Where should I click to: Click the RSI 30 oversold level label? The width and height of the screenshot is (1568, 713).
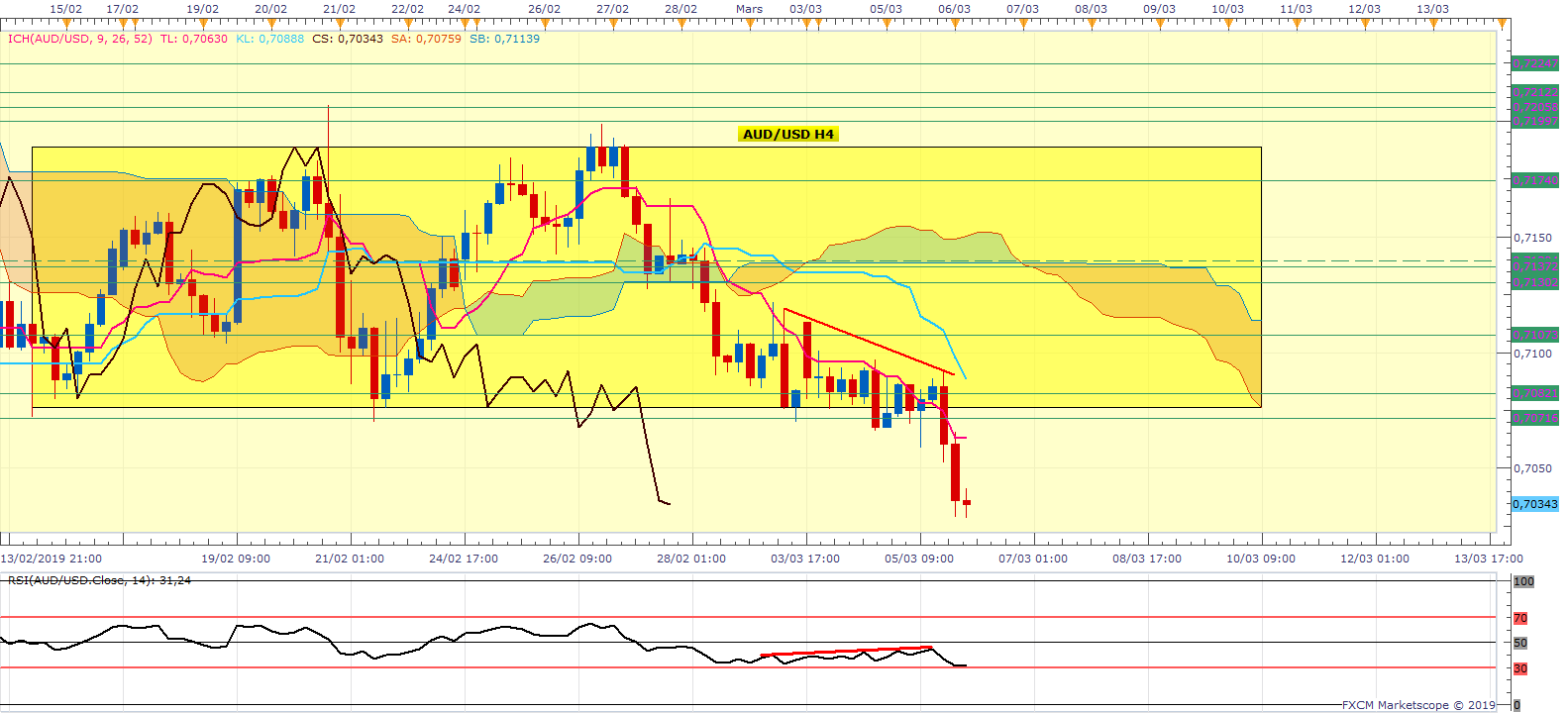(x=1520, y=668)
